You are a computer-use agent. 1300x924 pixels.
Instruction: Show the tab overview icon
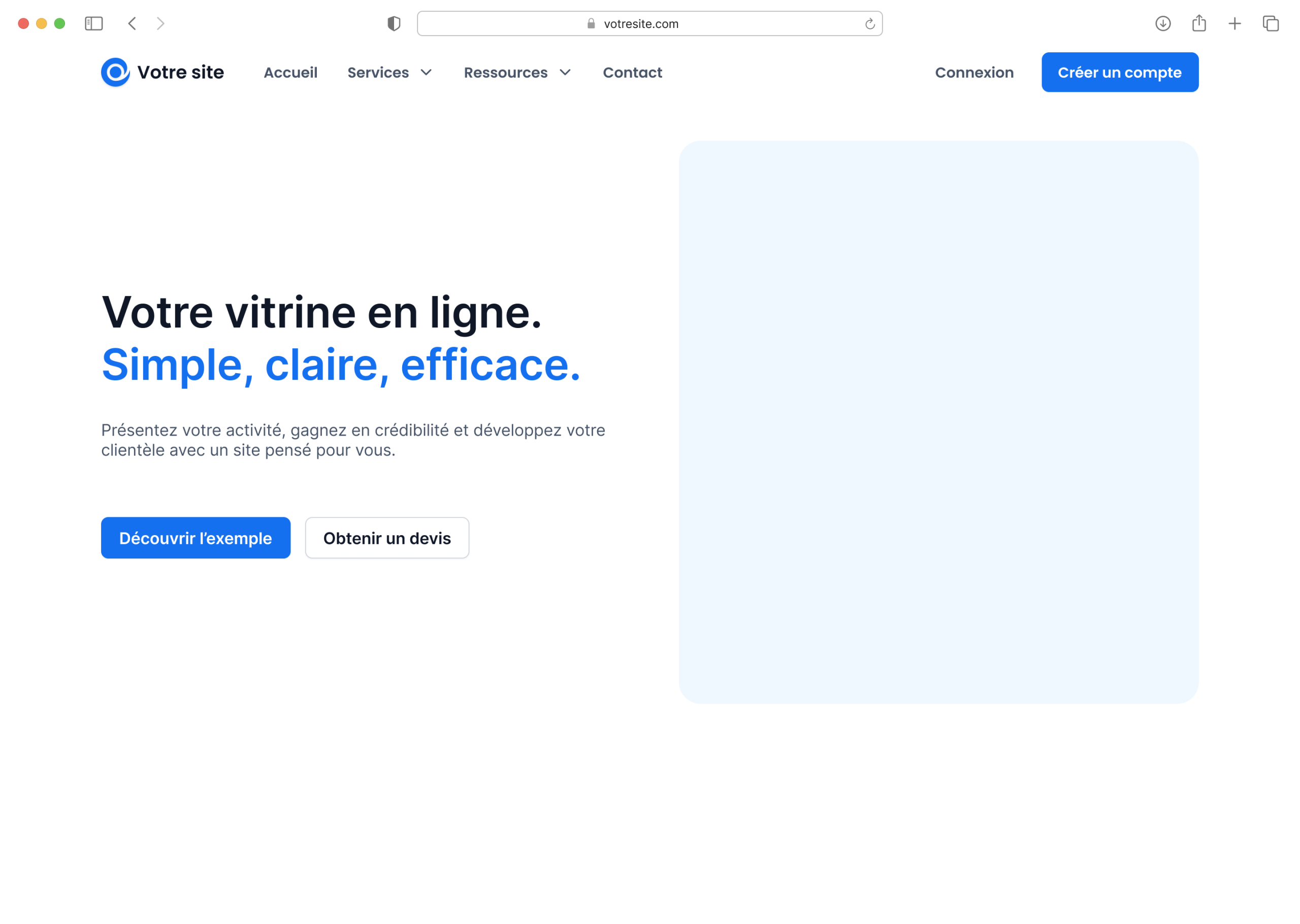(1271, 23)
